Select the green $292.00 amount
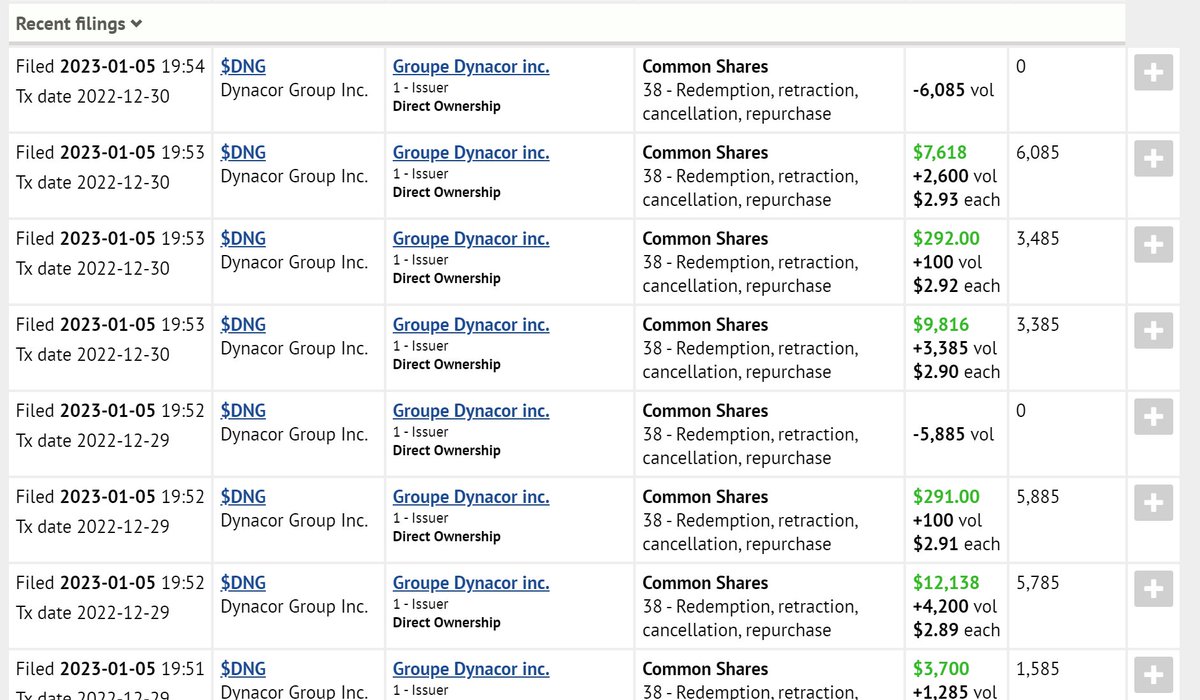Screen dimensions: 1200x700 point(946,239)
